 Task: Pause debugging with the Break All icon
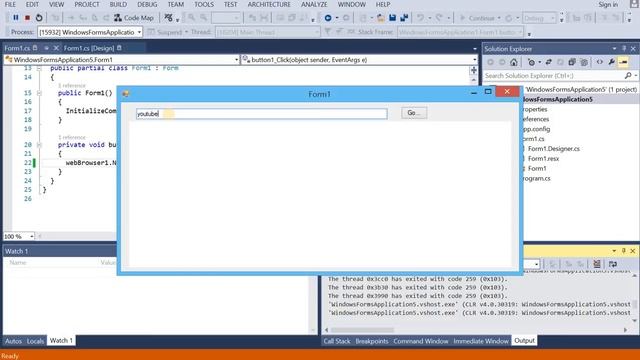16,18
